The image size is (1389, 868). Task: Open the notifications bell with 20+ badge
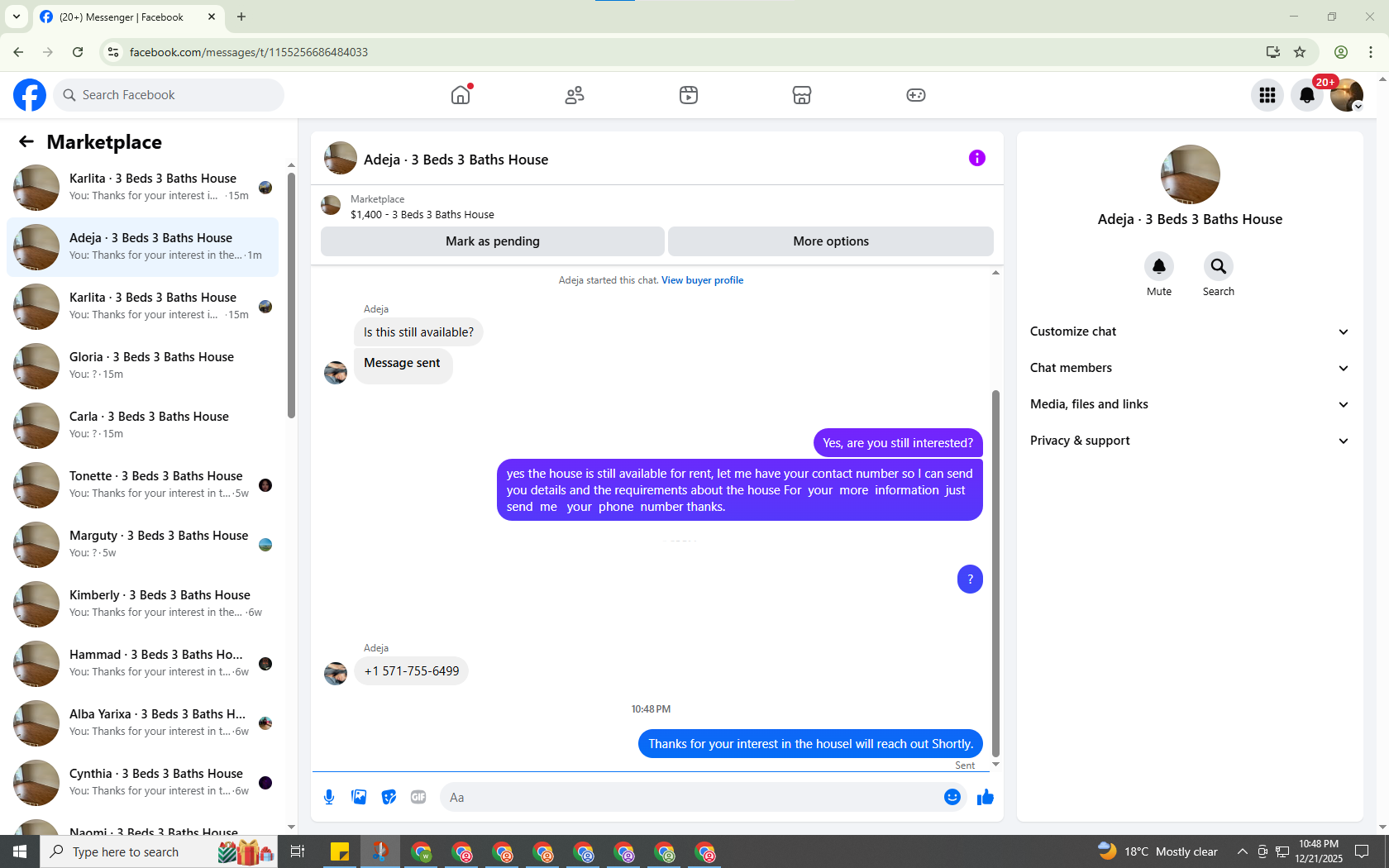pos(1307,95)
